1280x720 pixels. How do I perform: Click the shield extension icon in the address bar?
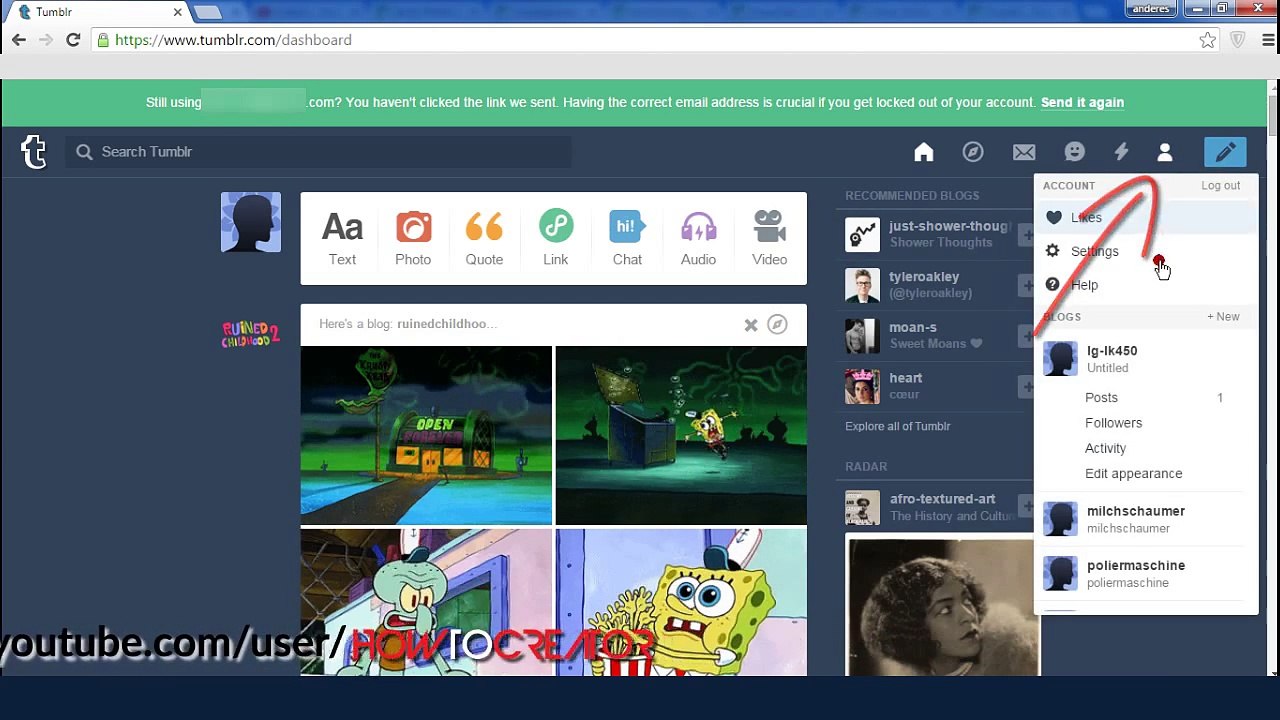click(x=1238, y=40)
